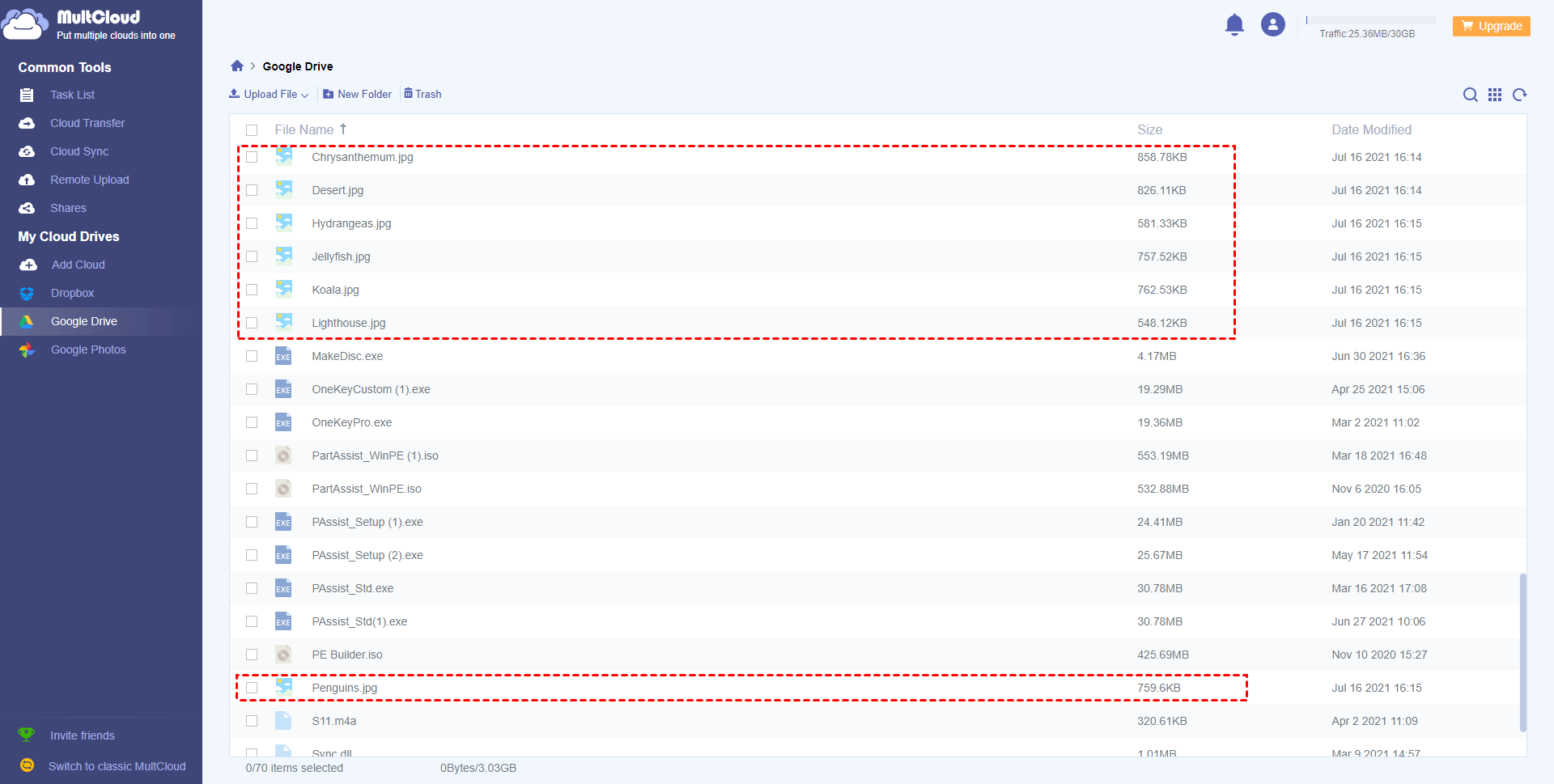Click file name OneKeyCustom (1).exe
The image size is (1554, 784).
coord(372,389)
